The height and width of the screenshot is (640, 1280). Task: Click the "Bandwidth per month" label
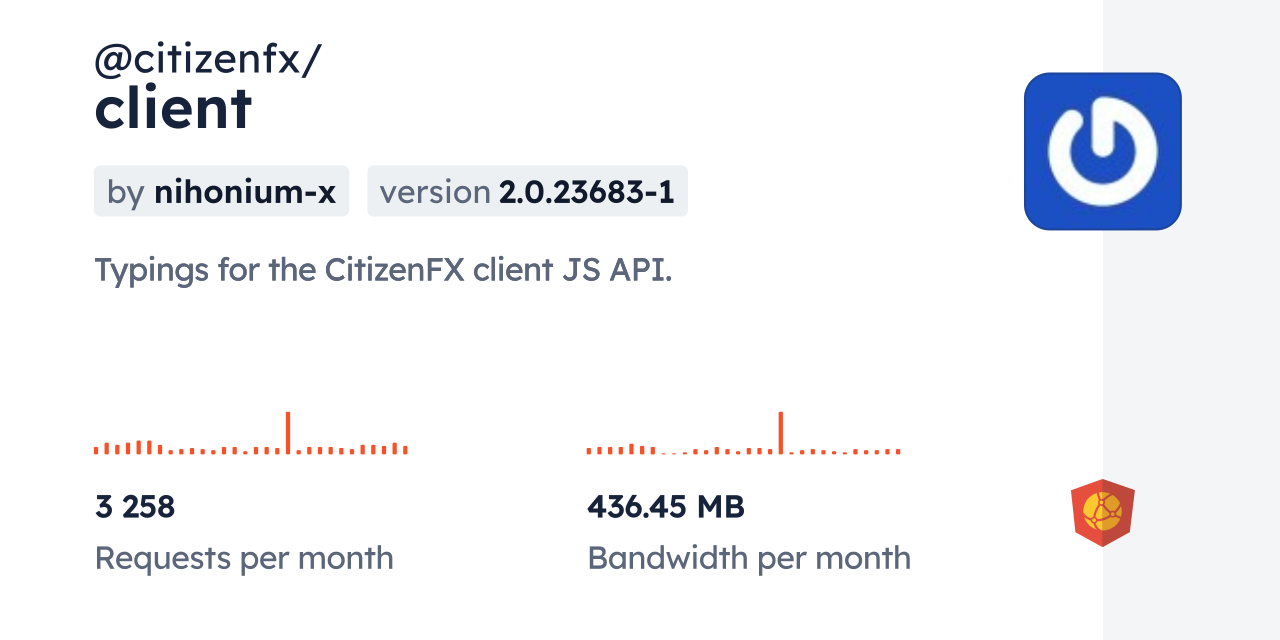tap(748, 558)
